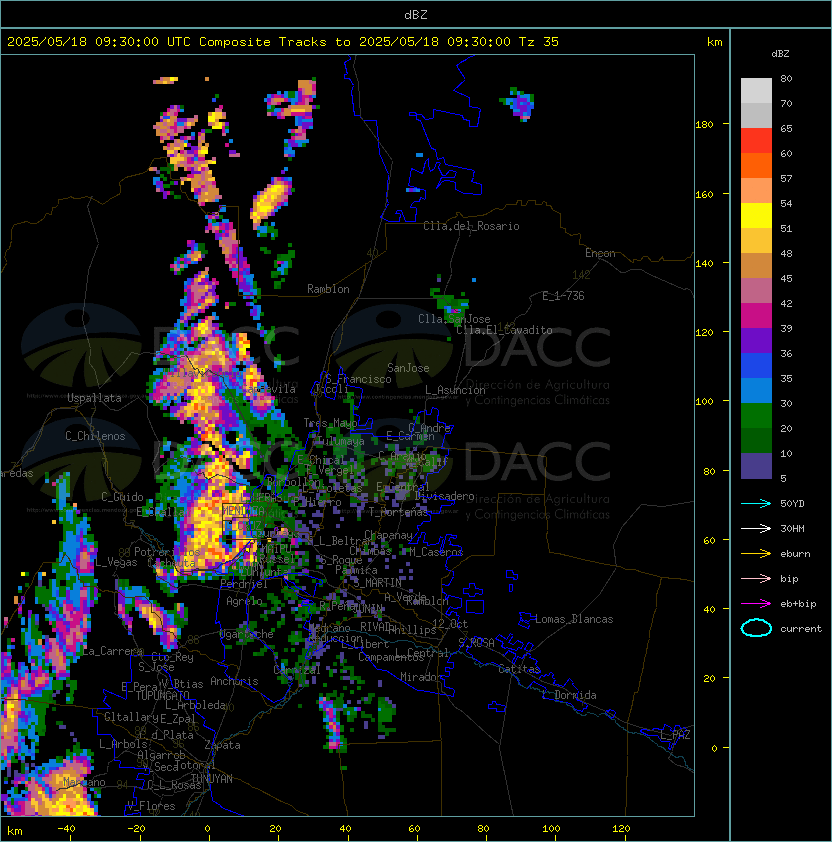Screen dimensions: 832x842
Task: Pick the royal blue dBZ legend swatch
Action: coord(756,366)
